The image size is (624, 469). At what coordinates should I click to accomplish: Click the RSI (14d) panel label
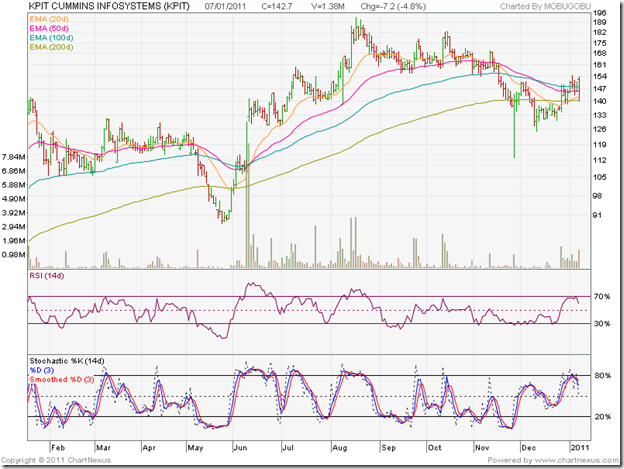(48, 275)
